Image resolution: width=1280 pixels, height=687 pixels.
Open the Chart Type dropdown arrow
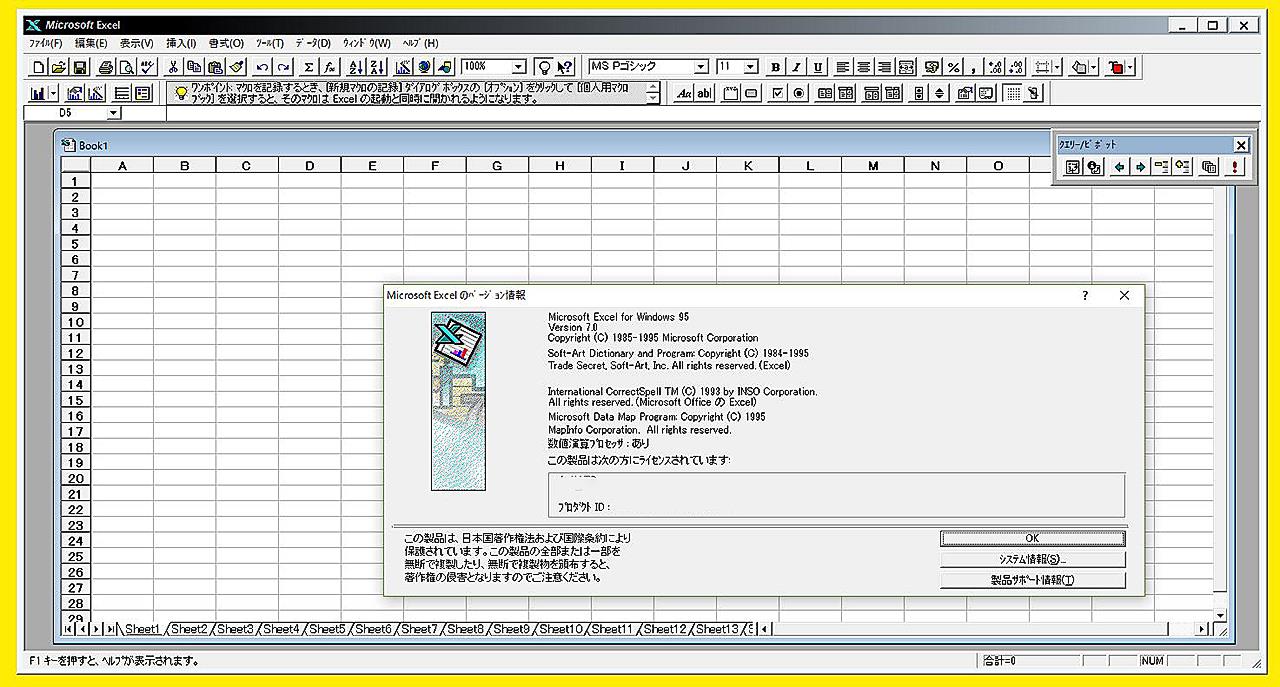(x=53, y=93)
